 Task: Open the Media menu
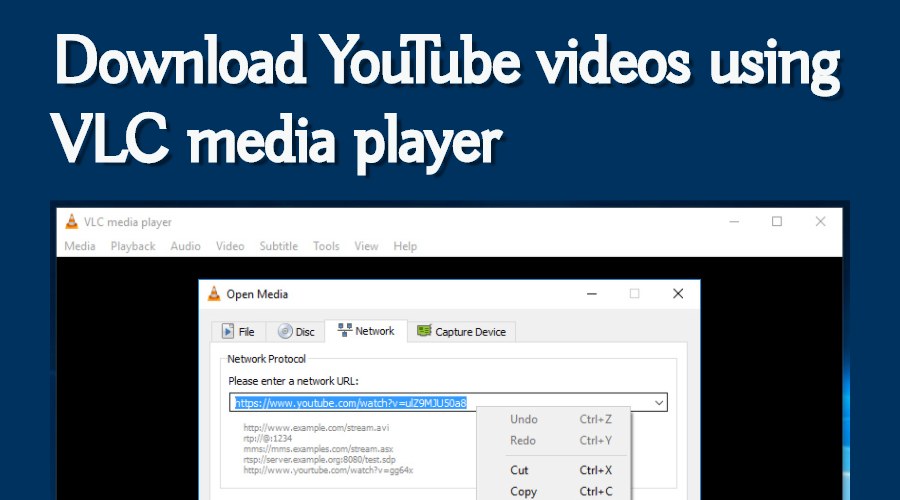click(80, 246)
